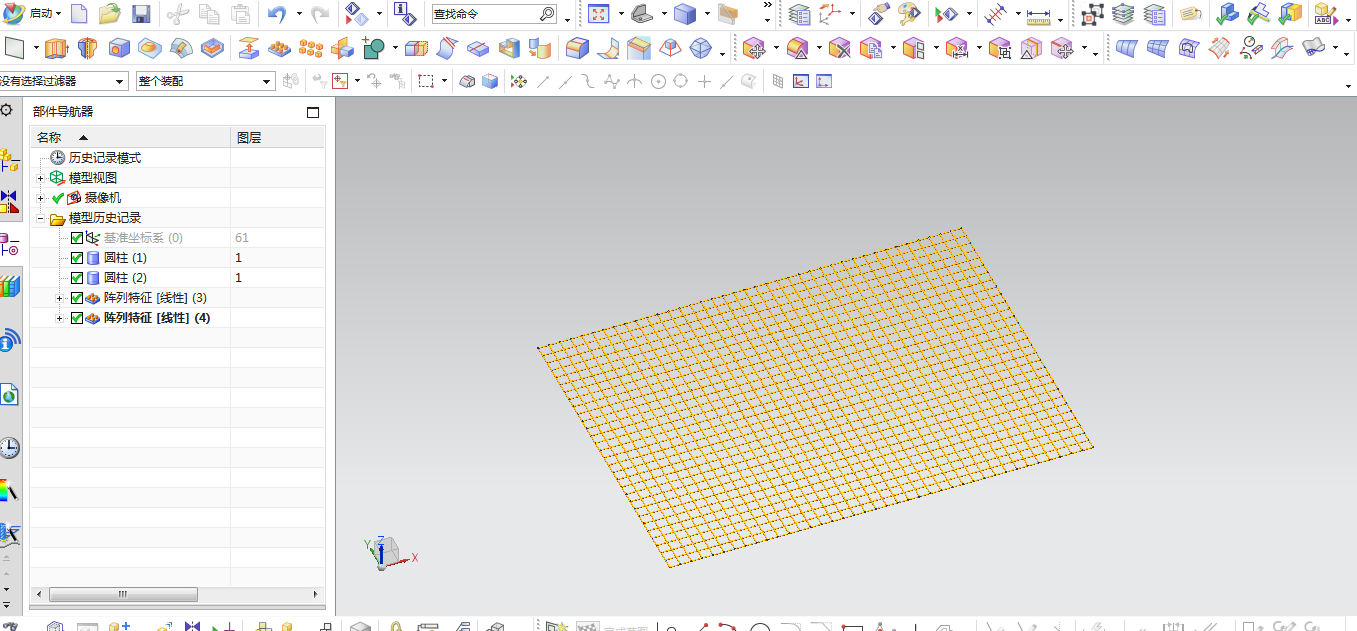Click the Through Curve Mesh surface icon
Image resolution: width=1357 pixels, height=631 pixels.
pos(1157,47)
